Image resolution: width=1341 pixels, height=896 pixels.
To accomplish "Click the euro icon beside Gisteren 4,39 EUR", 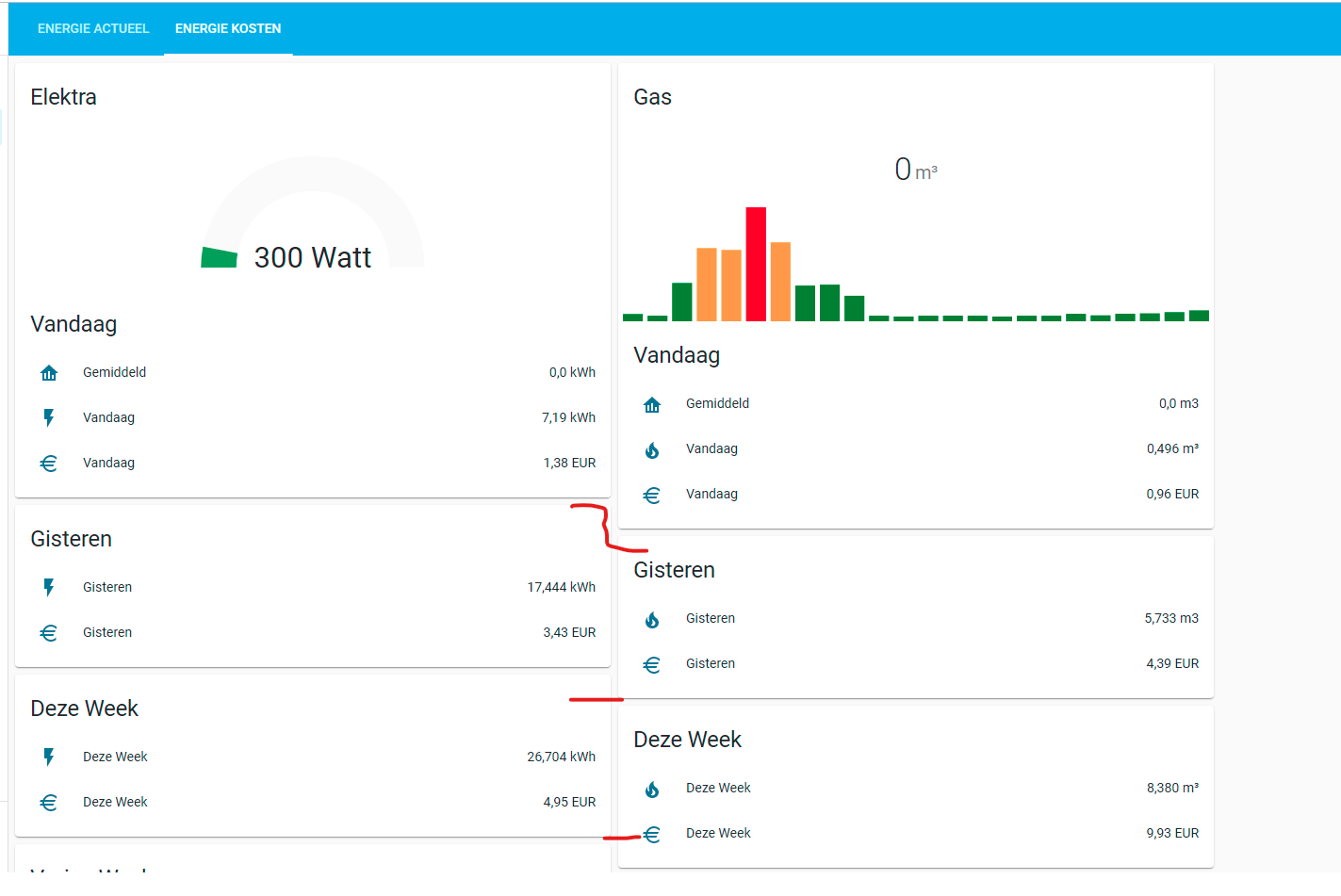I will [651, 663].
